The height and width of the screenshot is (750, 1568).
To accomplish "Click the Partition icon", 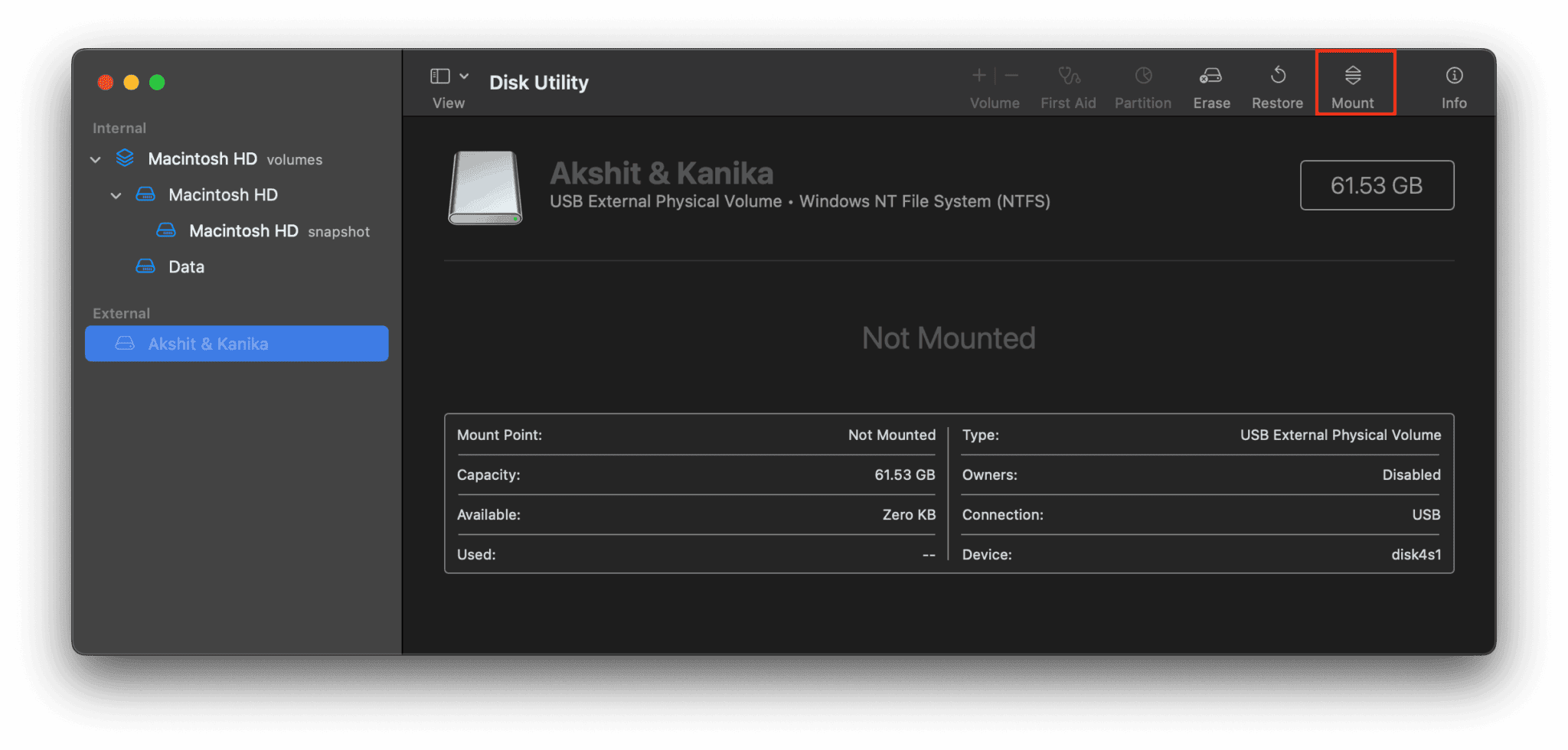I will (1142, 76).
